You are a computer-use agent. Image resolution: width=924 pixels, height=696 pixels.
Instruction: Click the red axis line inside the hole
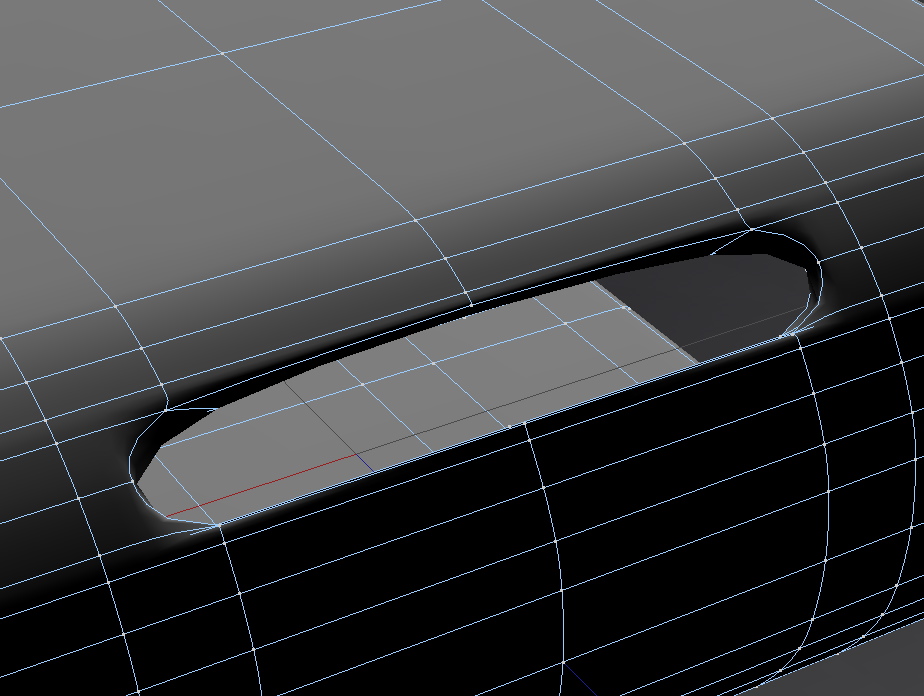(262, 486)
